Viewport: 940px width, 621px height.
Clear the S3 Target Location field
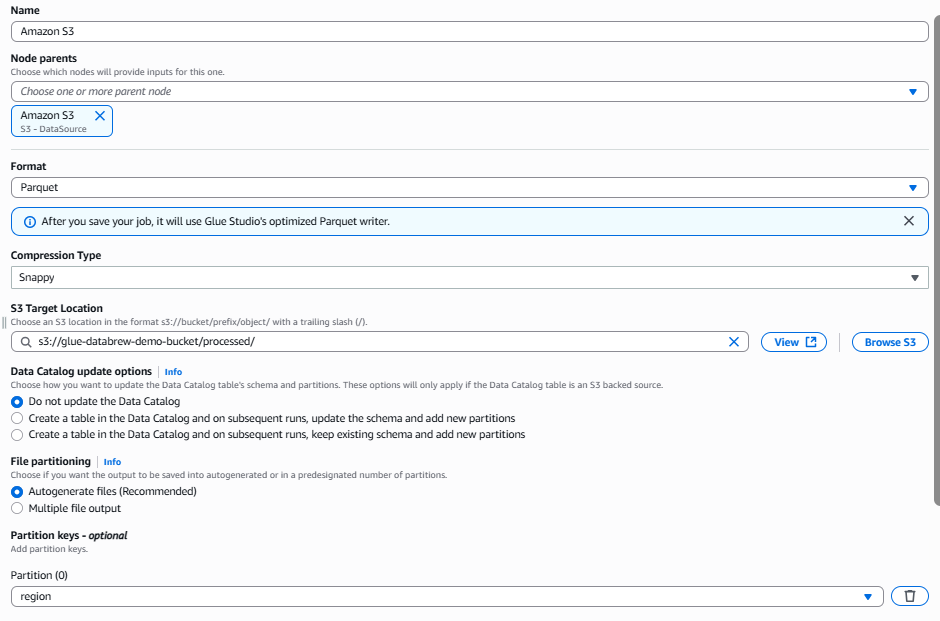(733, 342)
